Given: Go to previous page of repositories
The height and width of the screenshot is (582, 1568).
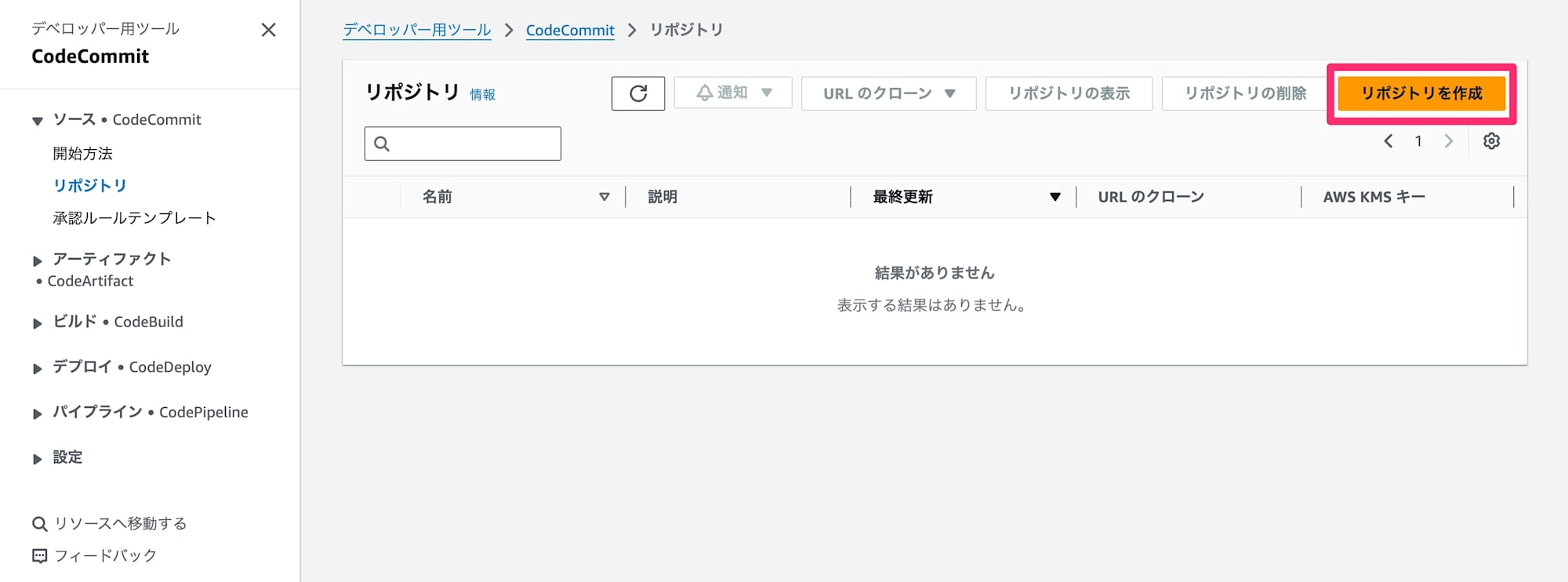Looking at the screenshot, I should tap(1388, 141).
